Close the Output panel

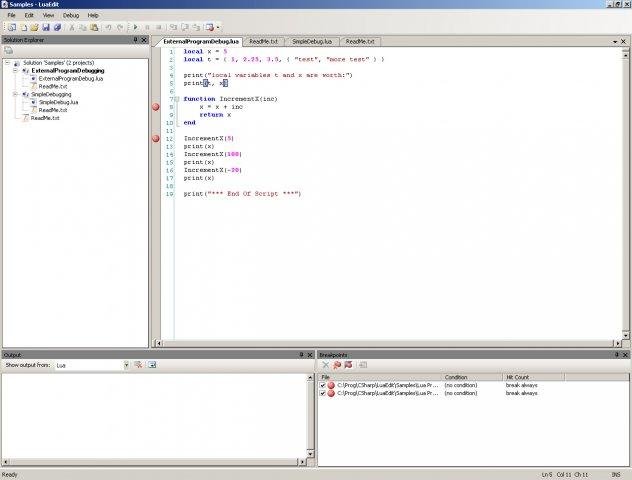[x=310, y=355]
